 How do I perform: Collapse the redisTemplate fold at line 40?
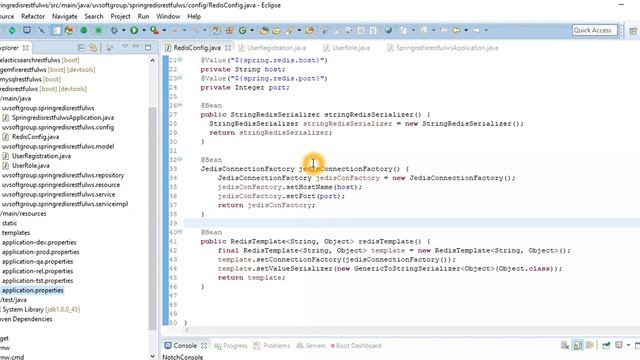180,232
